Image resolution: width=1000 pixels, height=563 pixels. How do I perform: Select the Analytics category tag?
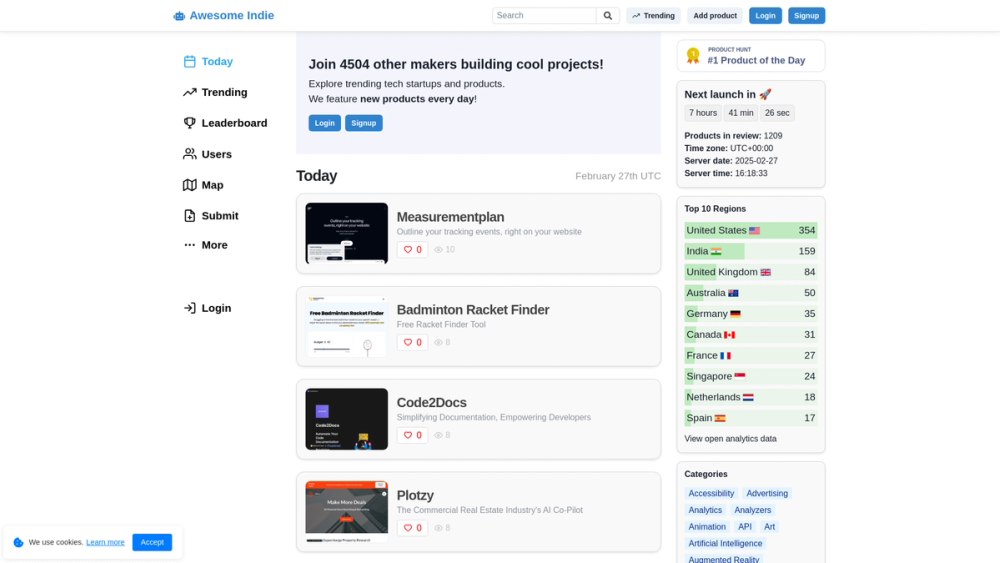point(705,510)
